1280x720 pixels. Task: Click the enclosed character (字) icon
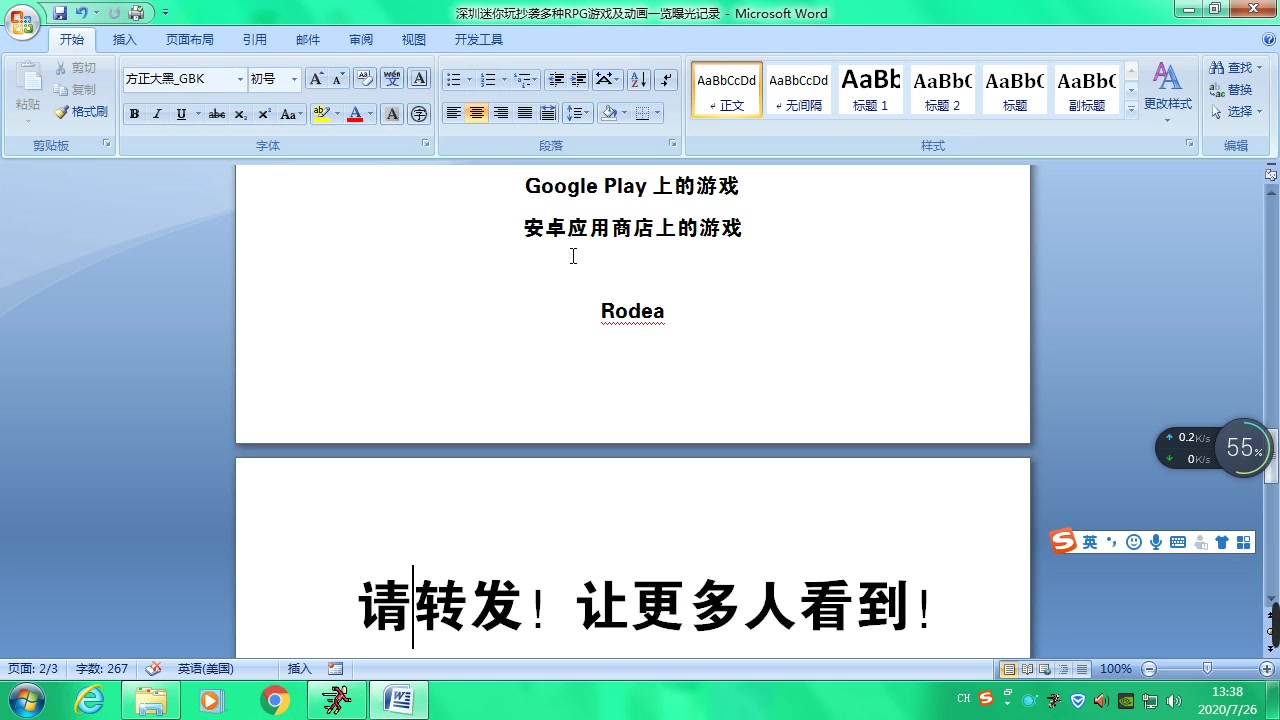click(420, 114)
